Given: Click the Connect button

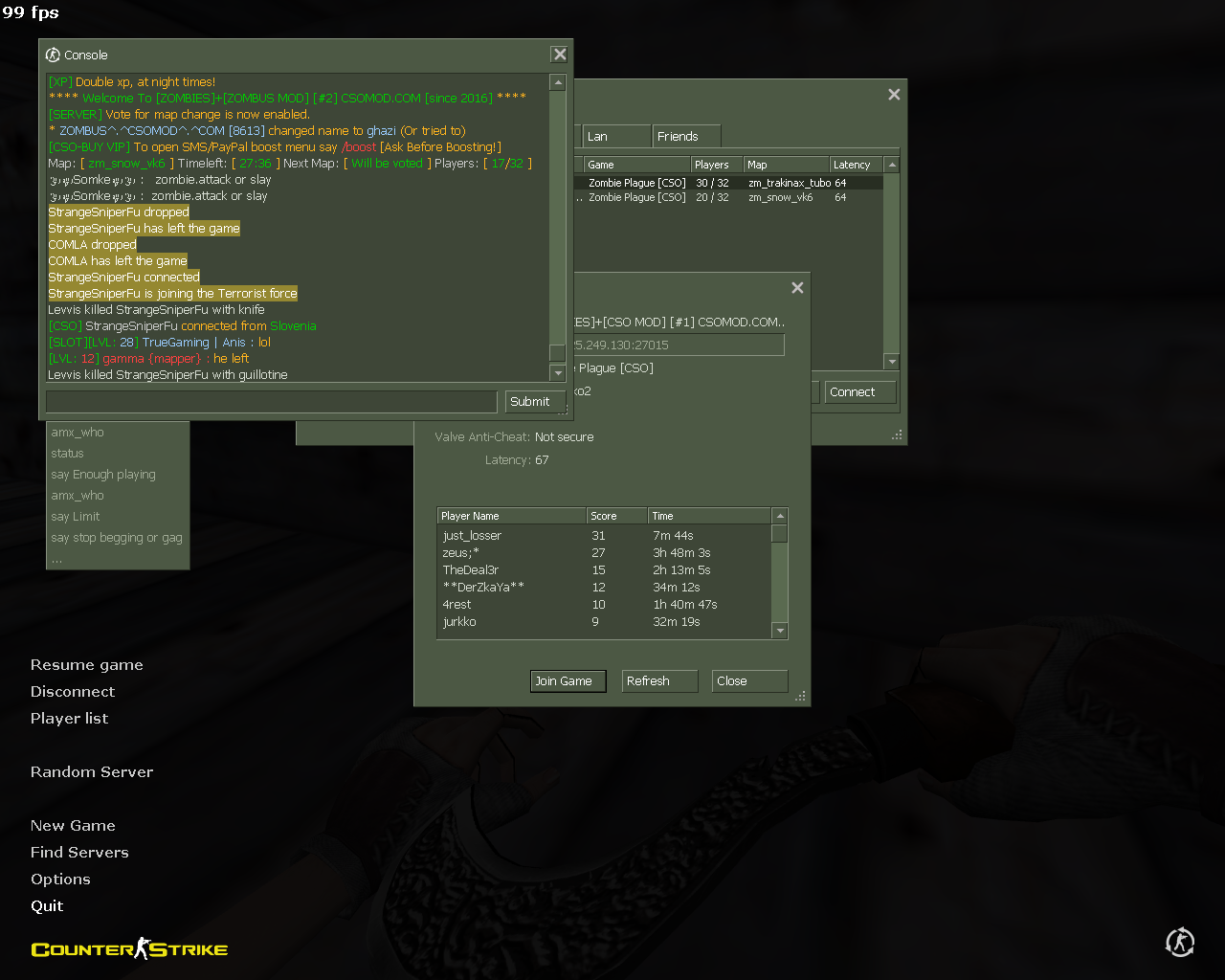Looking at the screenshot, I should (859, 392).
